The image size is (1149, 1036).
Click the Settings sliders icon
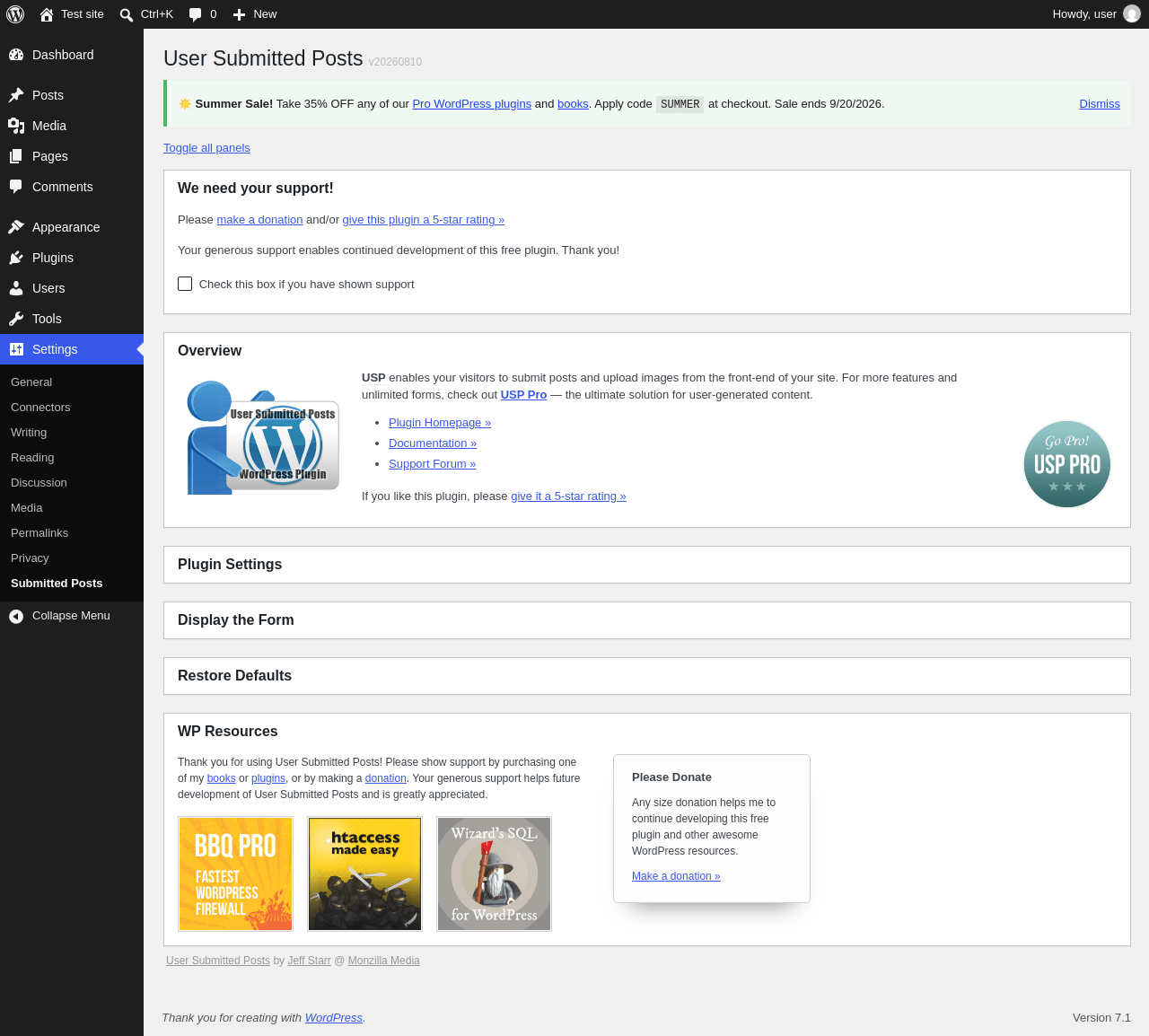point(16,349)
